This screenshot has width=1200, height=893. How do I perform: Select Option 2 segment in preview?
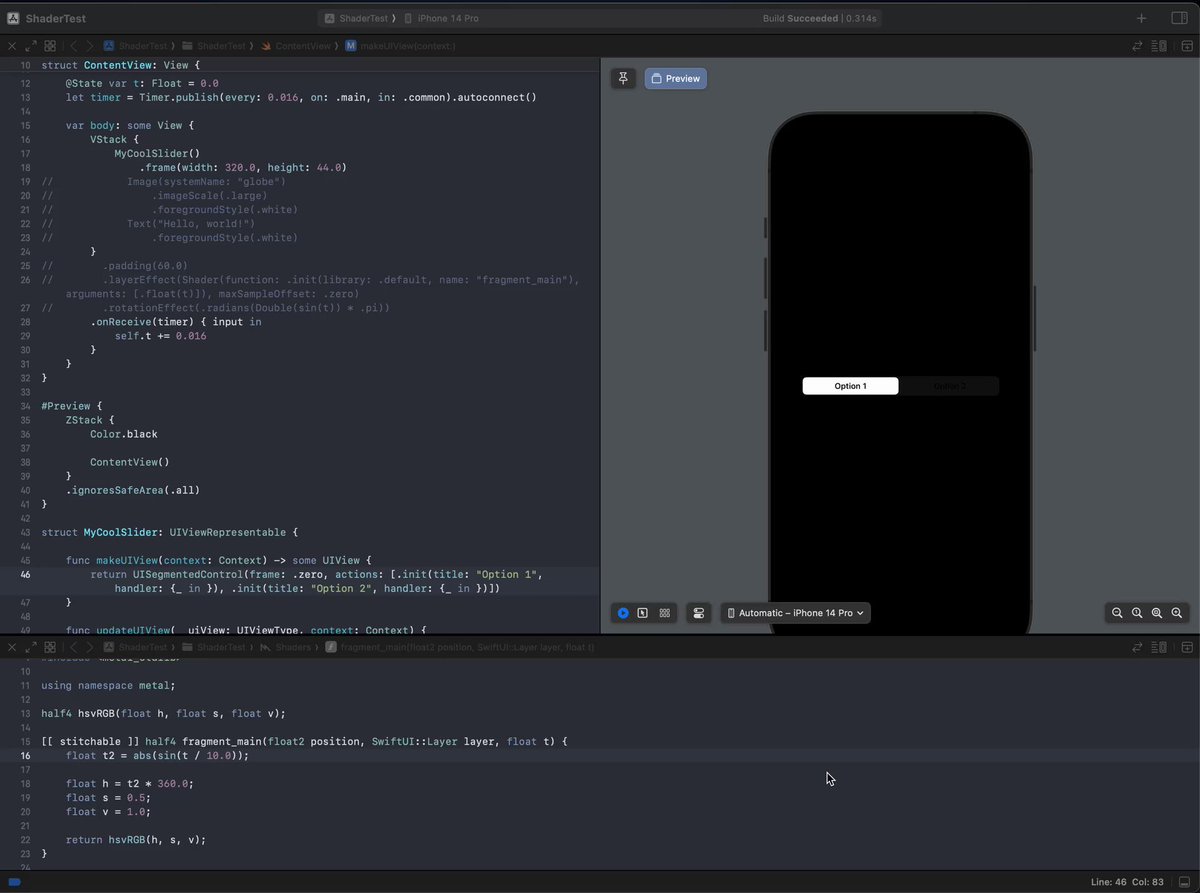(949, 386)
